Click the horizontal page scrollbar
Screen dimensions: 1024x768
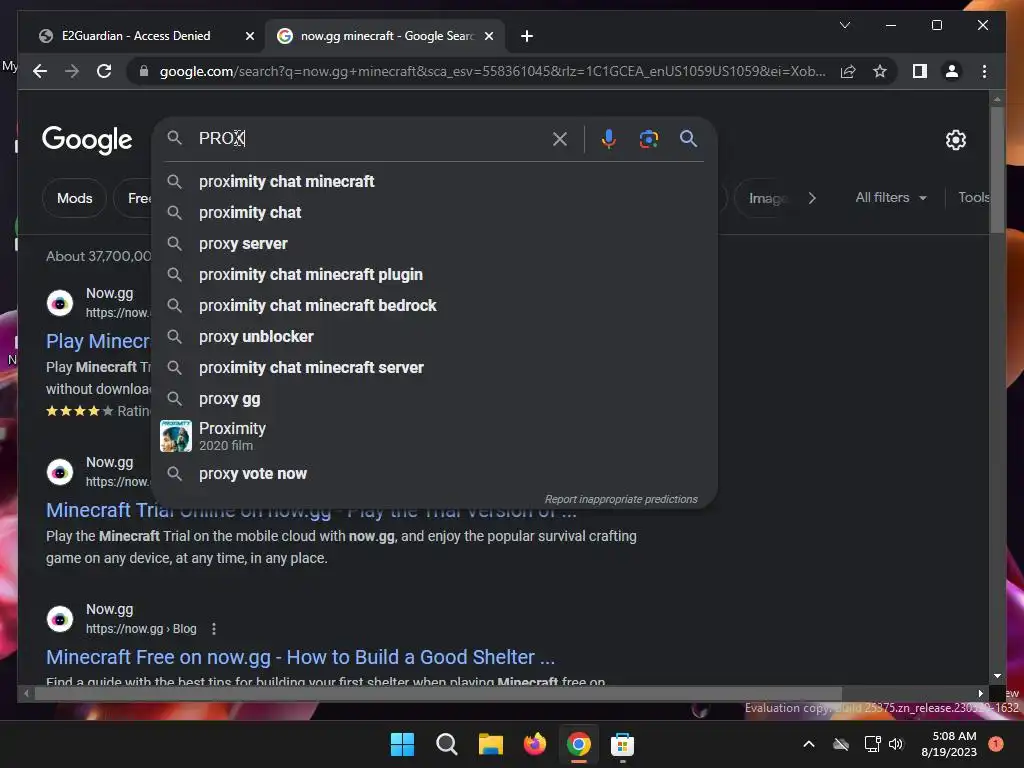tap(438, 694)
